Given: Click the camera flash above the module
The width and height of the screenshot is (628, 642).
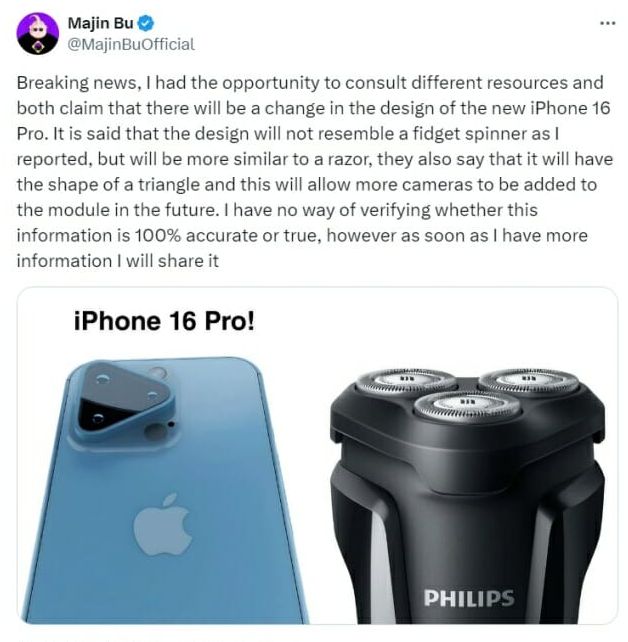Looking at the screenshot, I should point(158,373).
